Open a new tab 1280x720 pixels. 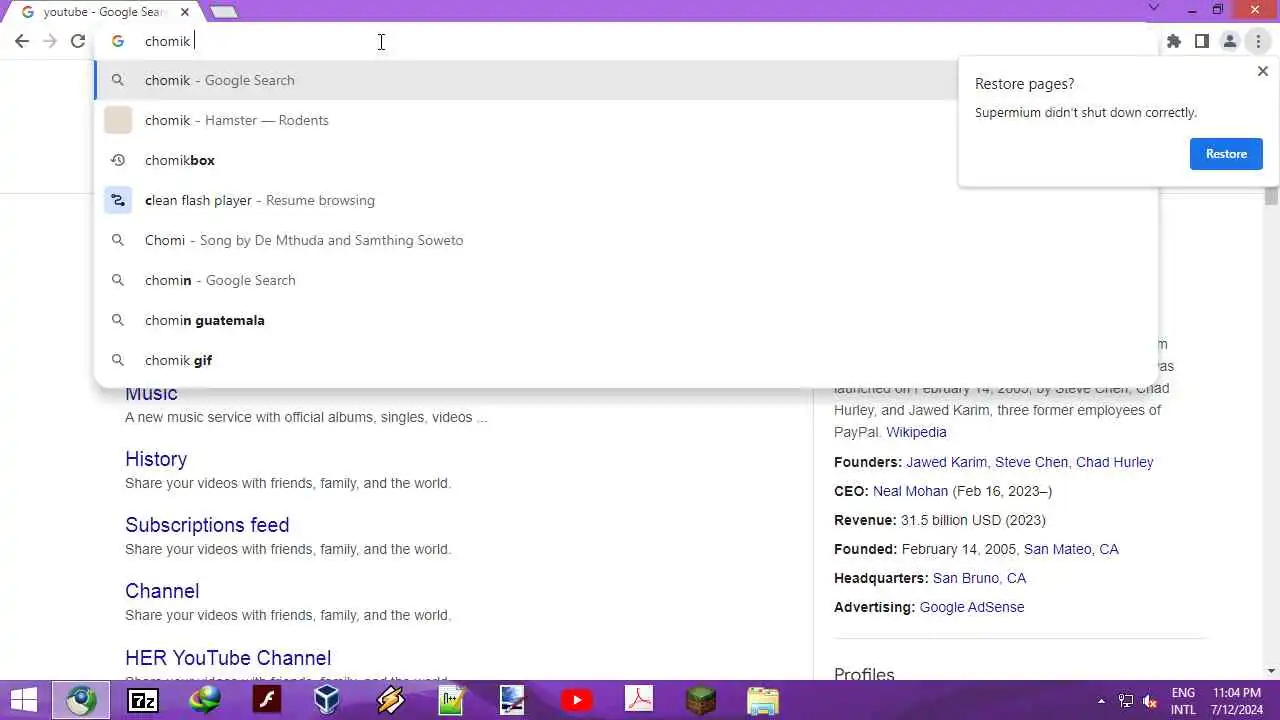click(224, 12)
